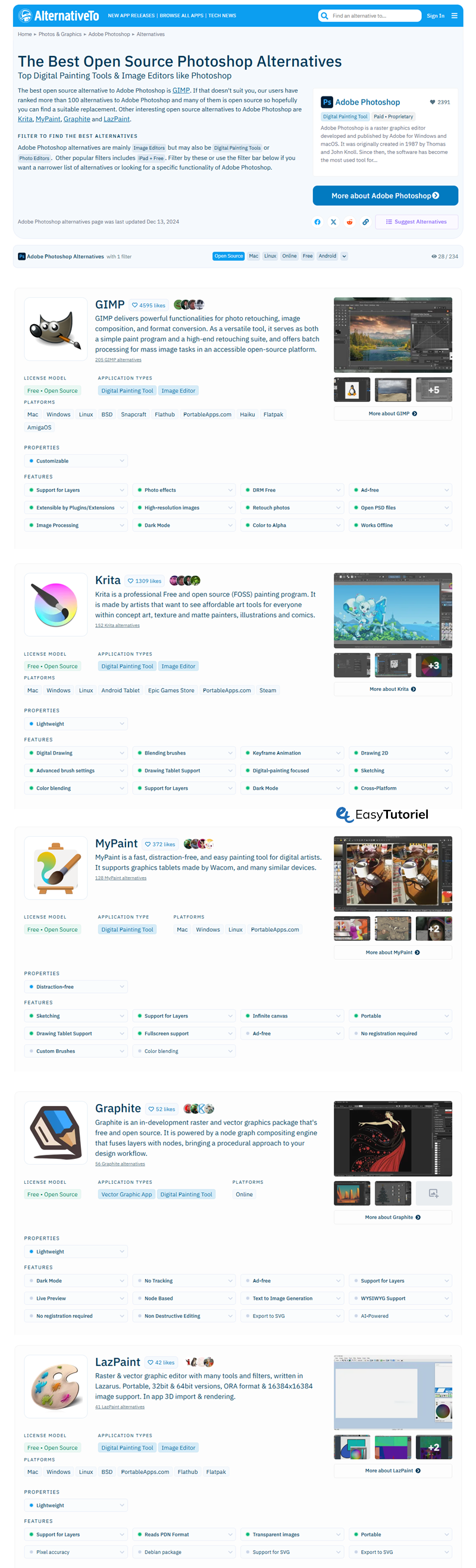Click the view count eye icon
476x1568 pixels.
click(x=433, y=257)
